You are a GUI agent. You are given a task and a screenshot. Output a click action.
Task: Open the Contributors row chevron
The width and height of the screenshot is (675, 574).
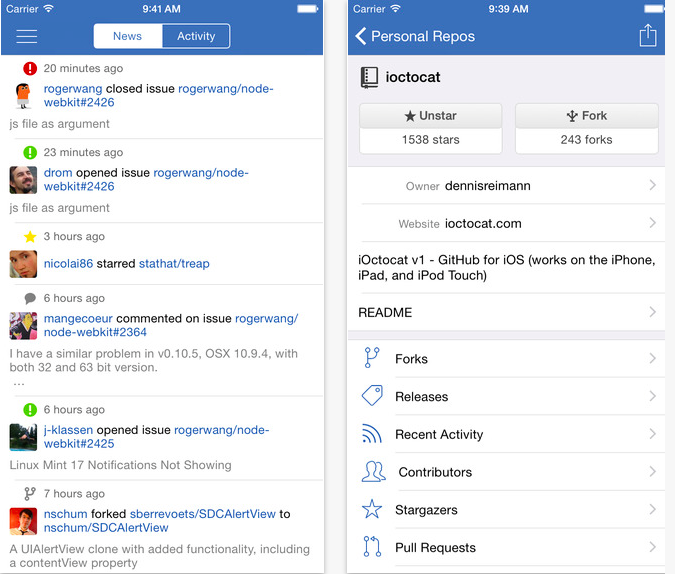click(653, 472)
